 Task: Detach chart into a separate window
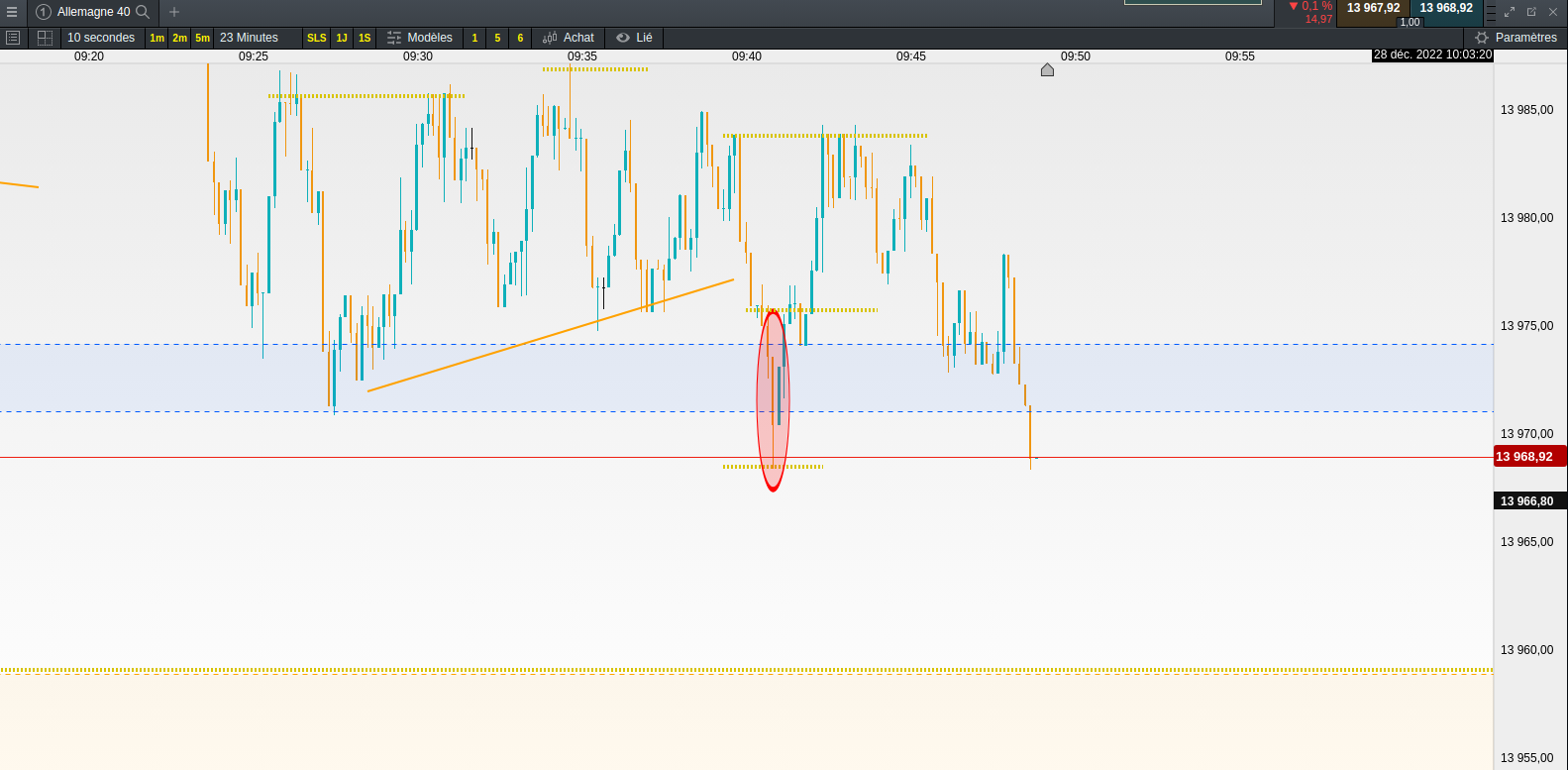tap(1531, 12)
